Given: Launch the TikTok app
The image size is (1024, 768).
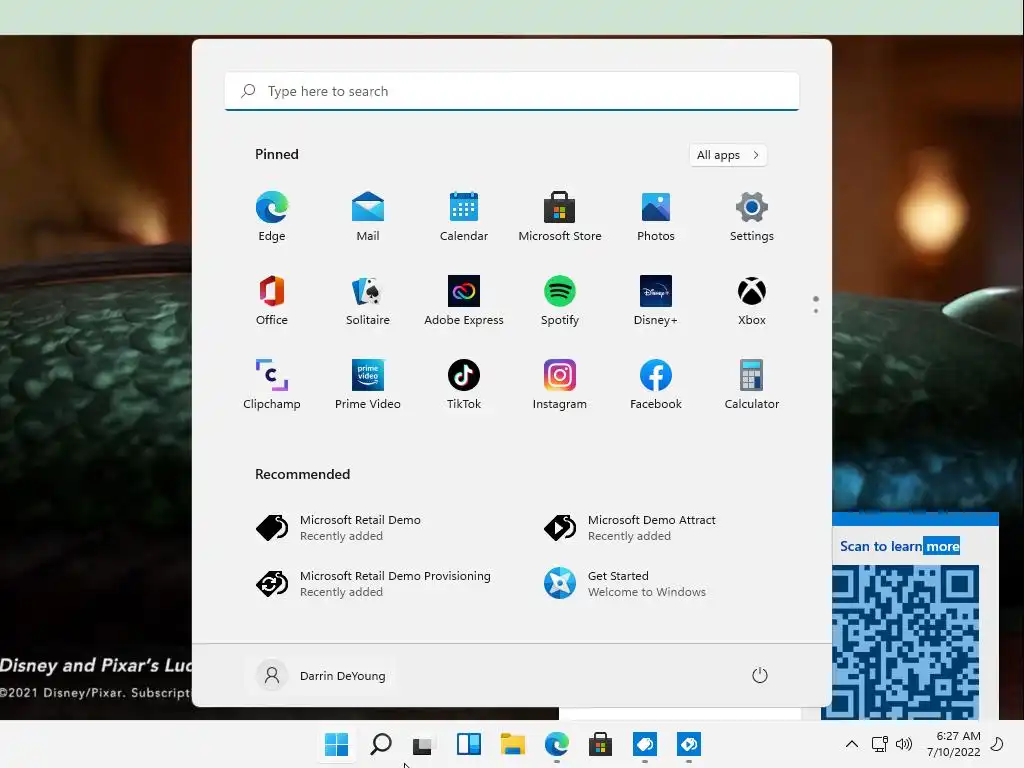Looking at the screenshot, I should pyautogui.click(x=464, y=385).
